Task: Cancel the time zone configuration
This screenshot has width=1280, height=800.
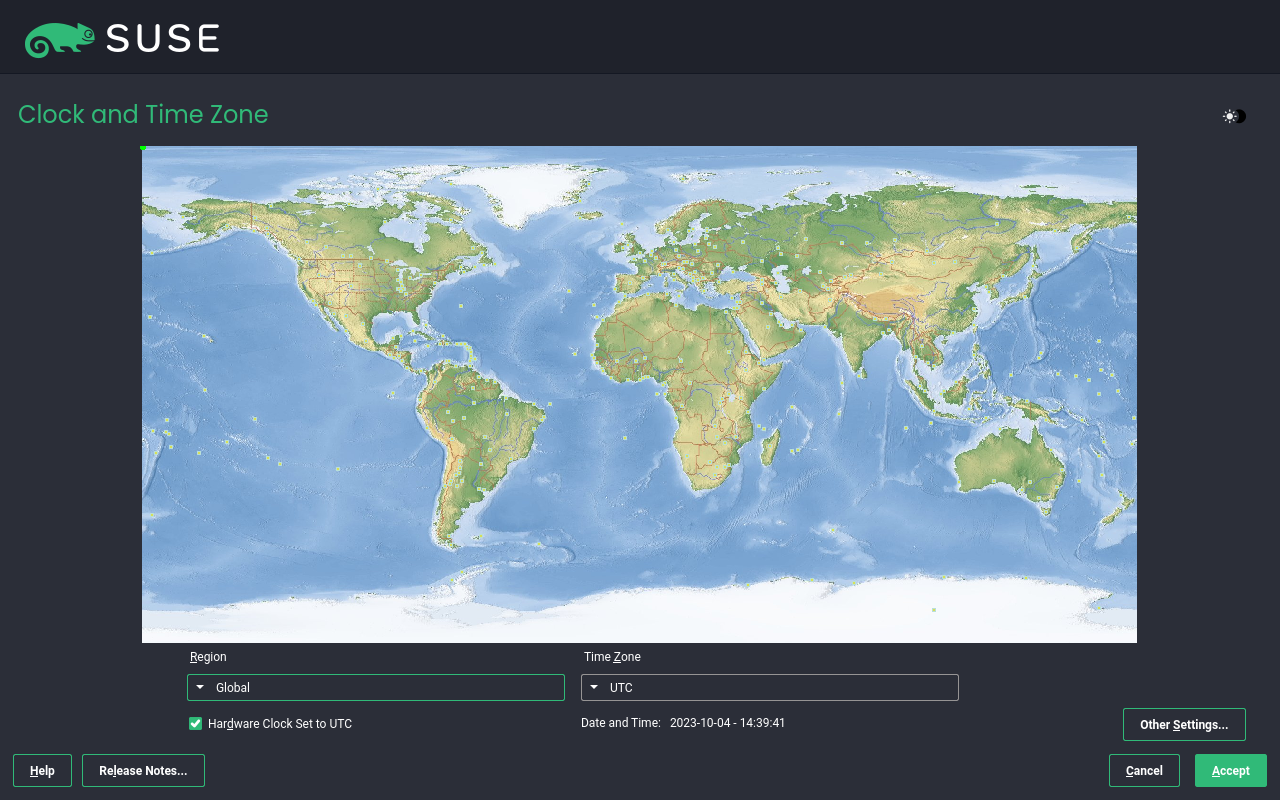Action: click(1143, 771)
